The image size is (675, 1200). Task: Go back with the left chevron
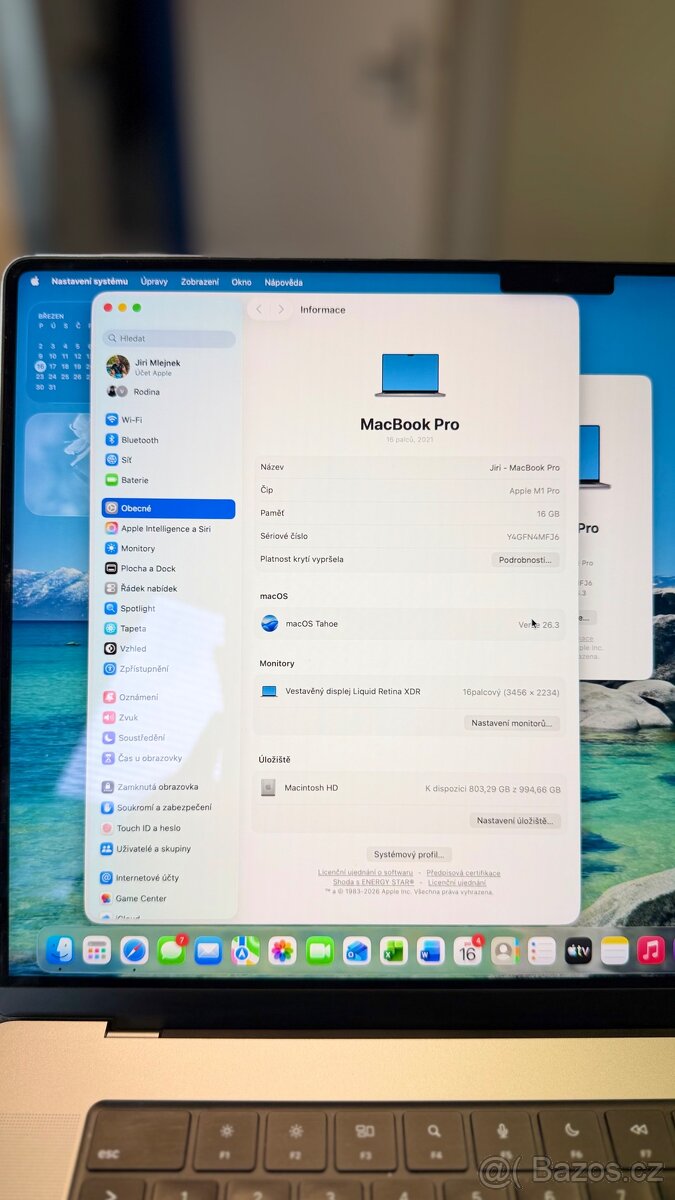(x=259, y=310)
